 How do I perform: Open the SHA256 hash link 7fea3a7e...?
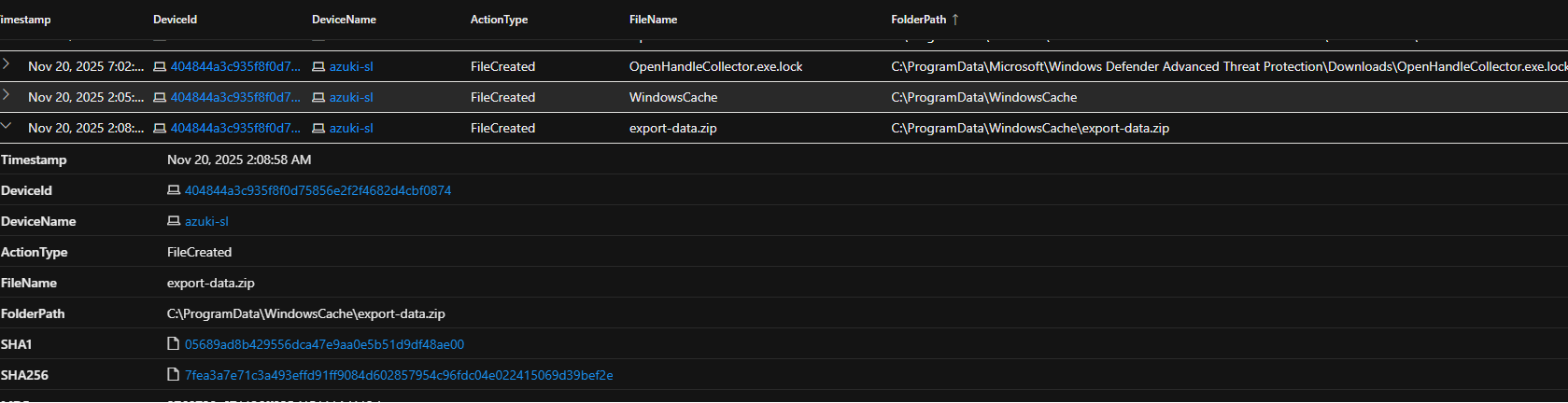[x=399, y=375]
